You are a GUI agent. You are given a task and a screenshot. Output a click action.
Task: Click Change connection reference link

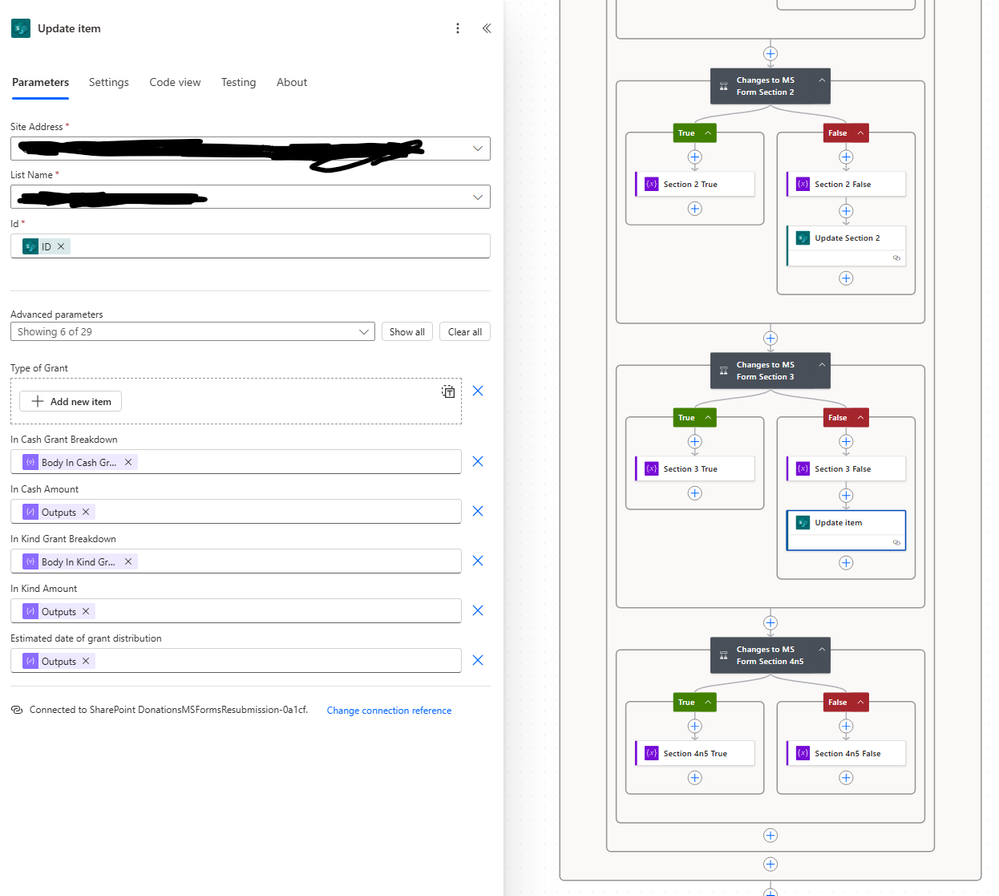tap(389, 710)
